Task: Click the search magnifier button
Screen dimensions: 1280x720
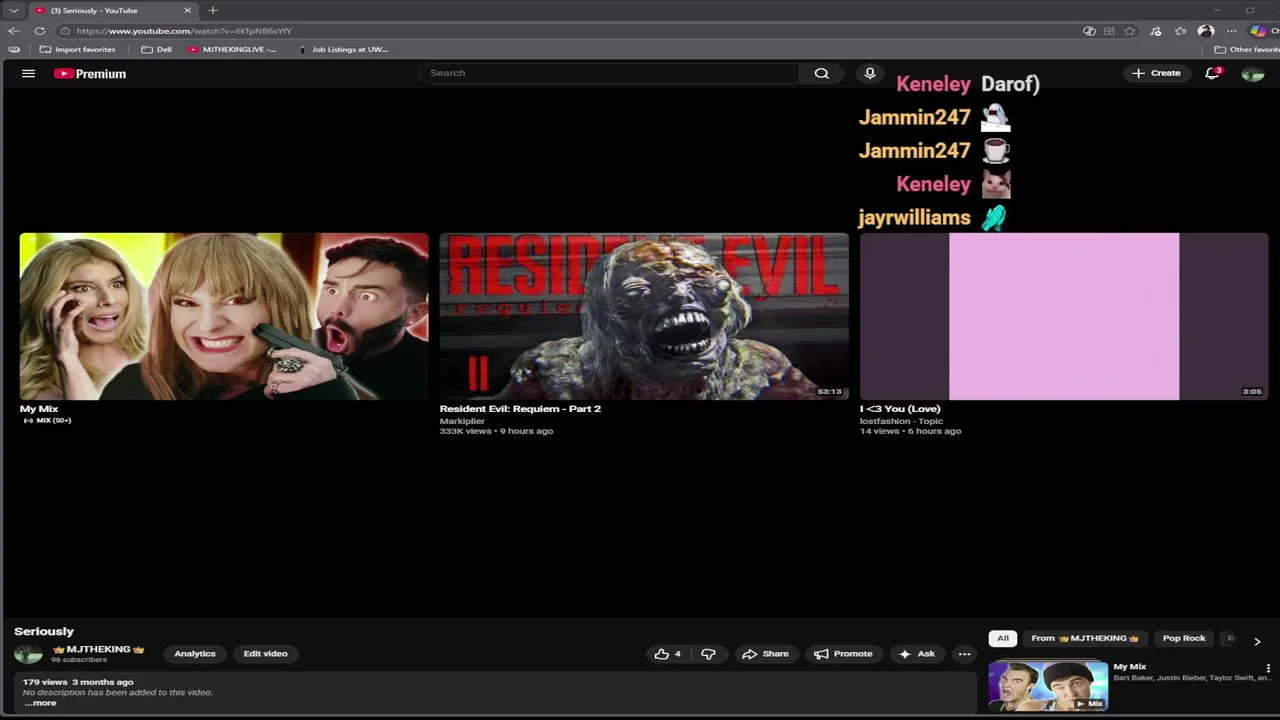Action: 821,73
